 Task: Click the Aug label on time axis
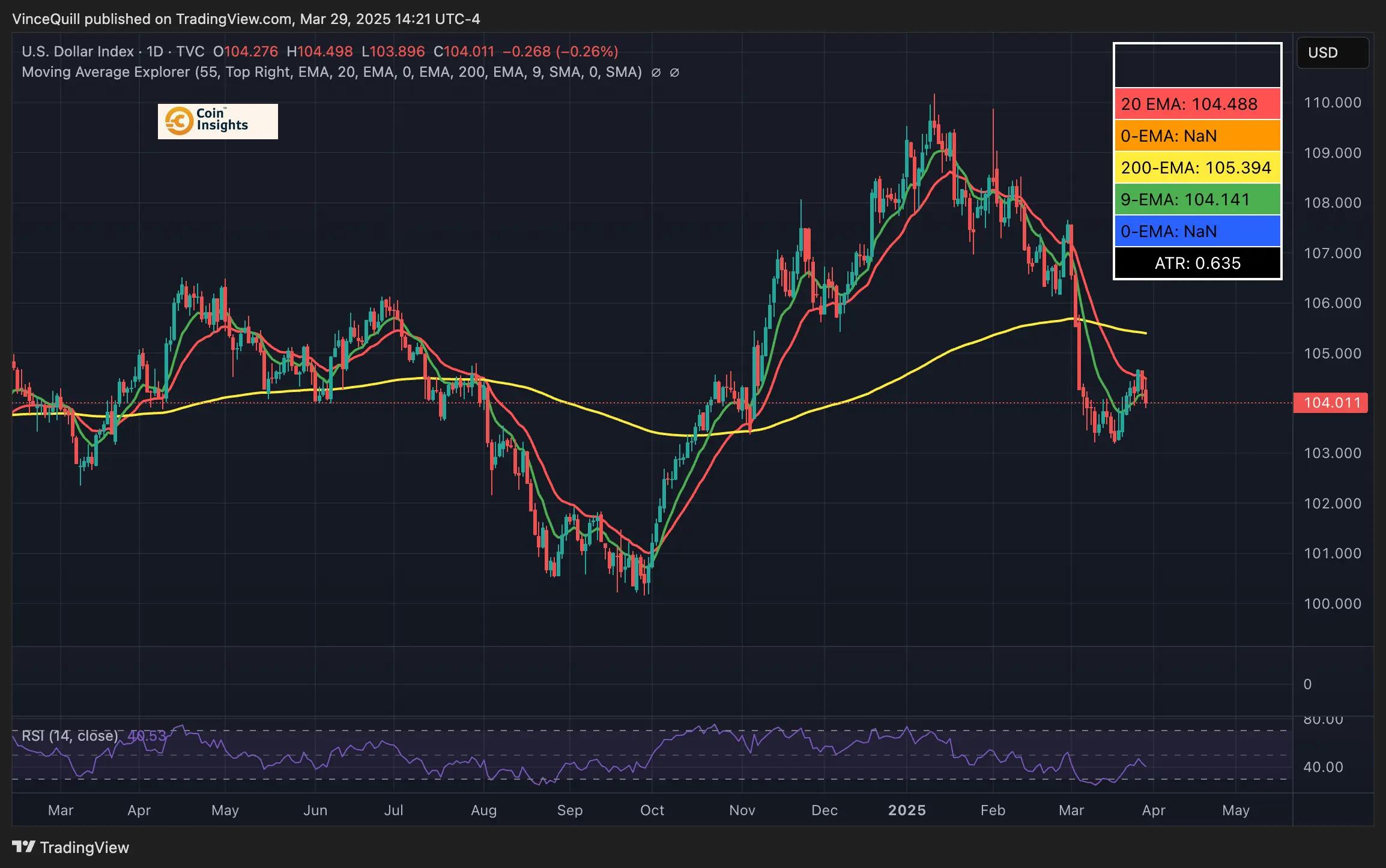pos(483,810)
